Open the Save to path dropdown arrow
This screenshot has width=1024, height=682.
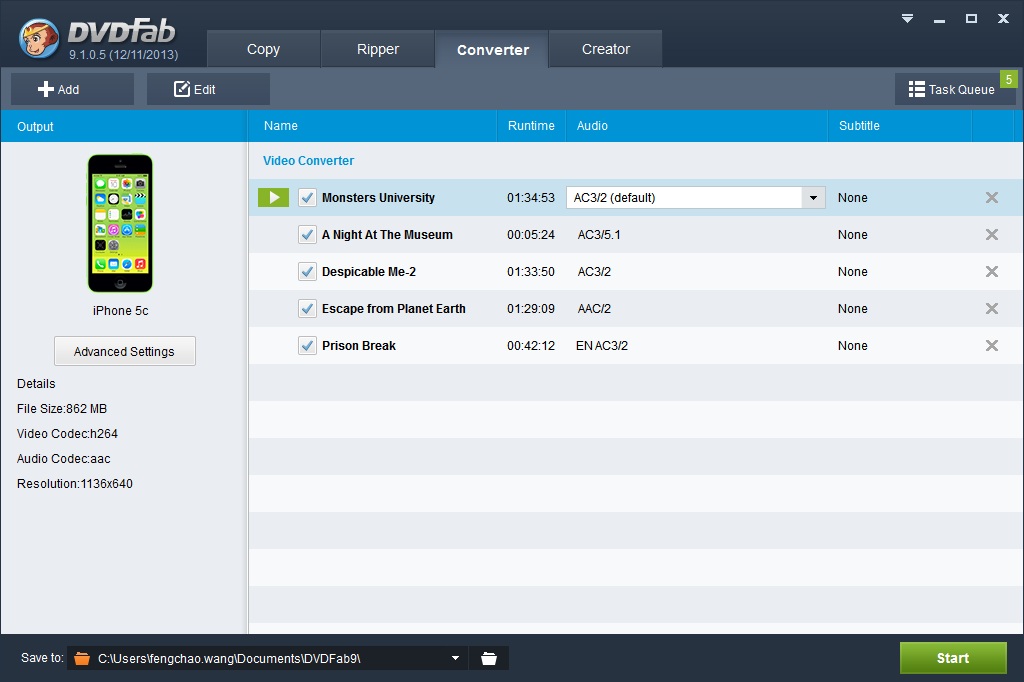click(x=455, y=658)
